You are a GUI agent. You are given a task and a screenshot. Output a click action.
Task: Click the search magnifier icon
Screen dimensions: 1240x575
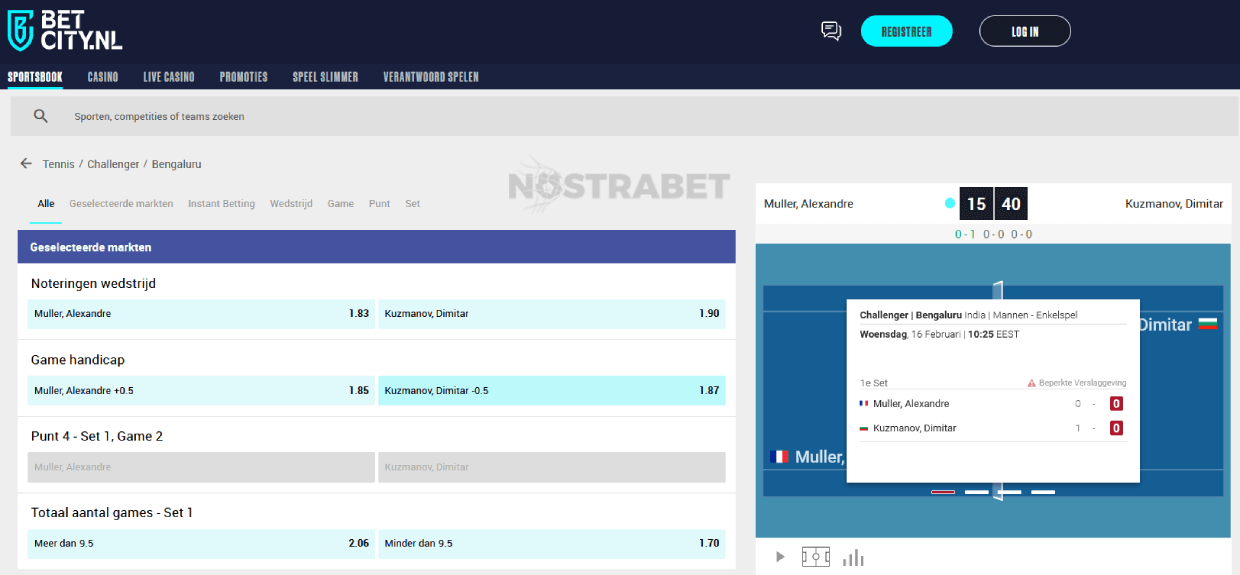[x=41, y=116]
